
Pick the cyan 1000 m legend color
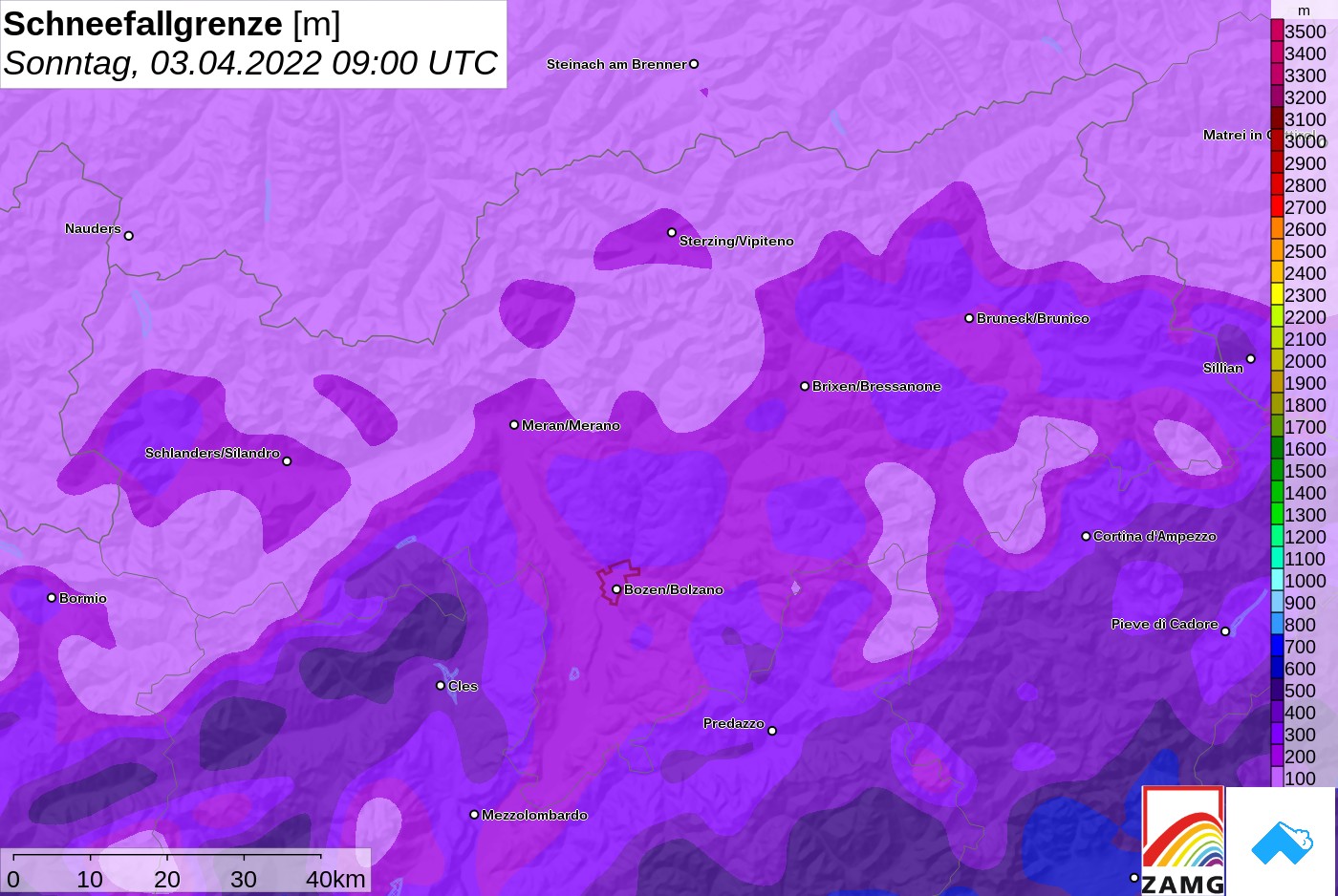click(x=1277, y=580)
